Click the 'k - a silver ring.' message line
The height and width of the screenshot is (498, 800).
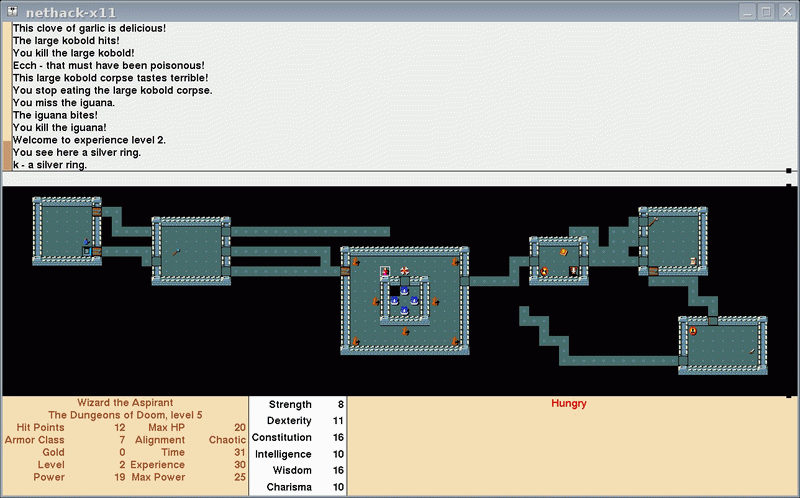pyautogui.click(x=50, y=165)
